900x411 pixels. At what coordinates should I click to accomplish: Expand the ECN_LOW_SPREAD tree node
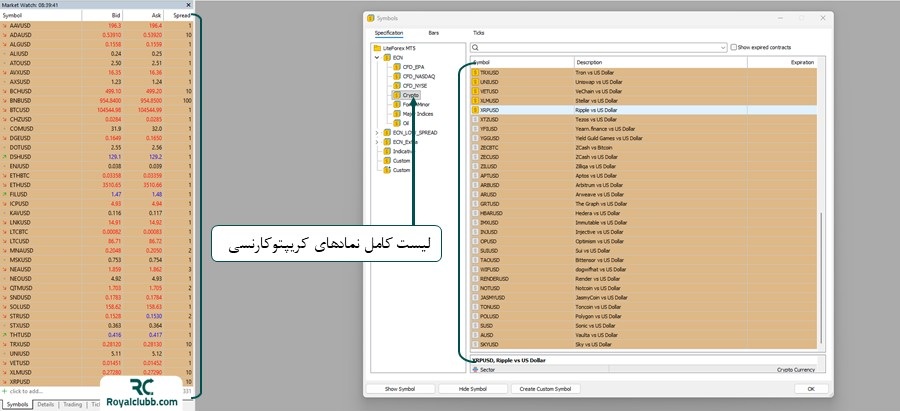pos(377,133)
